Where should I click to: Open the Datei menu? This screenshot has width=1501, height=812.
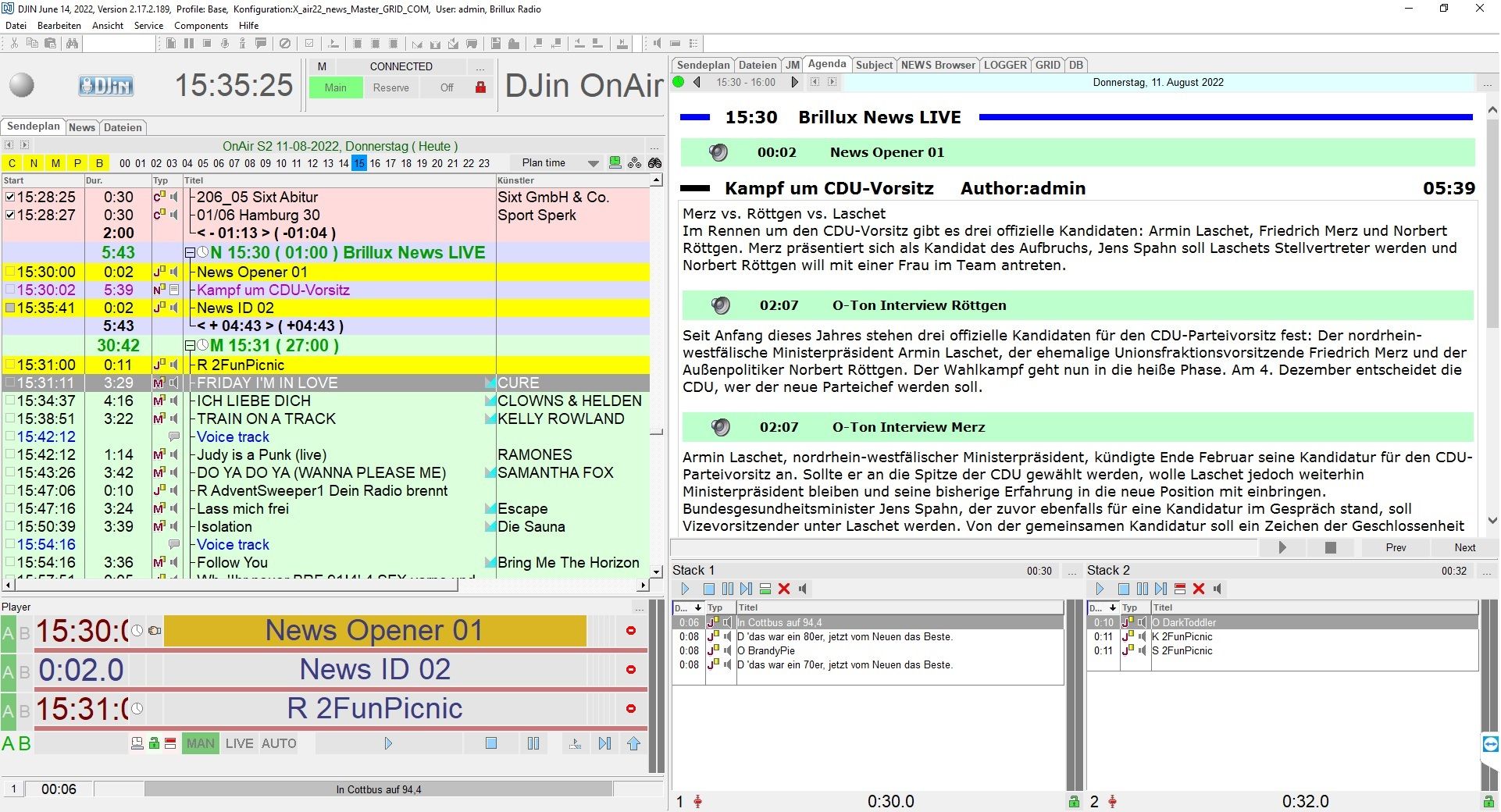coord(16,25)
